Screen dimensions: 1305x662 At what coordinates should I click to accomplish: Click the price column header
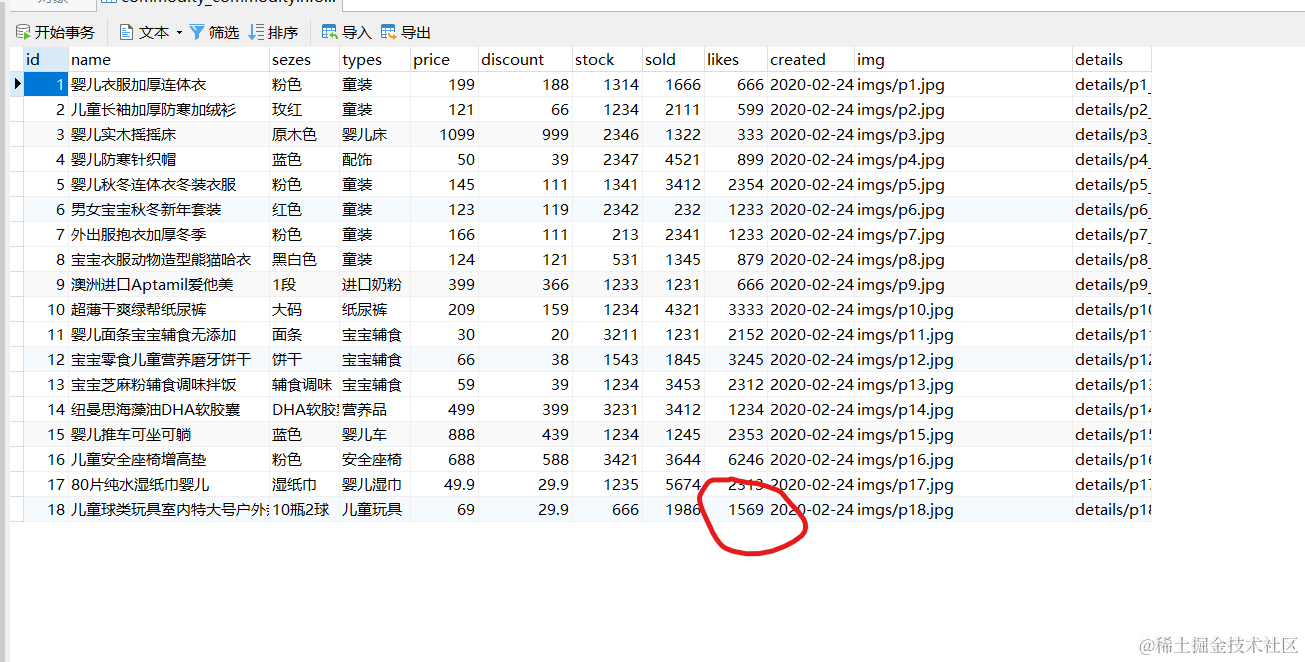444,59
